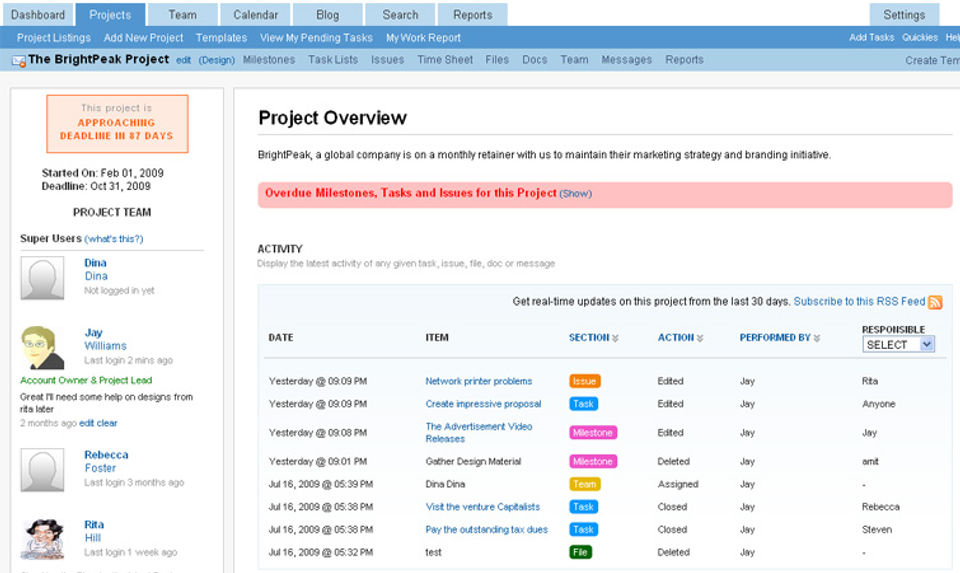Go to the Calendar tab
The width and height of the screenshot is (960, 573).
255,15
